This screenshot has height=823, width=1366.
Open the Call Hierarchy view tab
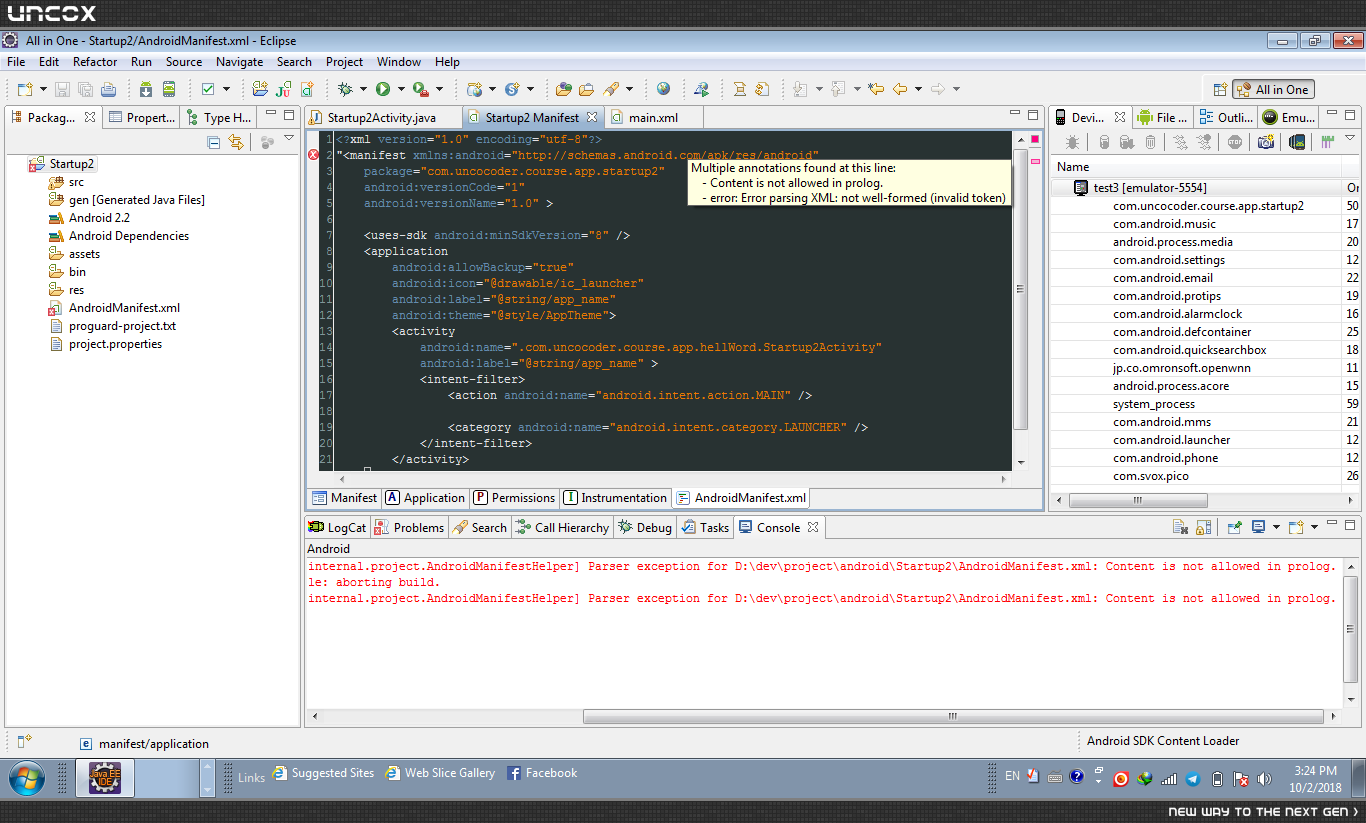pyautogui.click(x=561, y=528)
